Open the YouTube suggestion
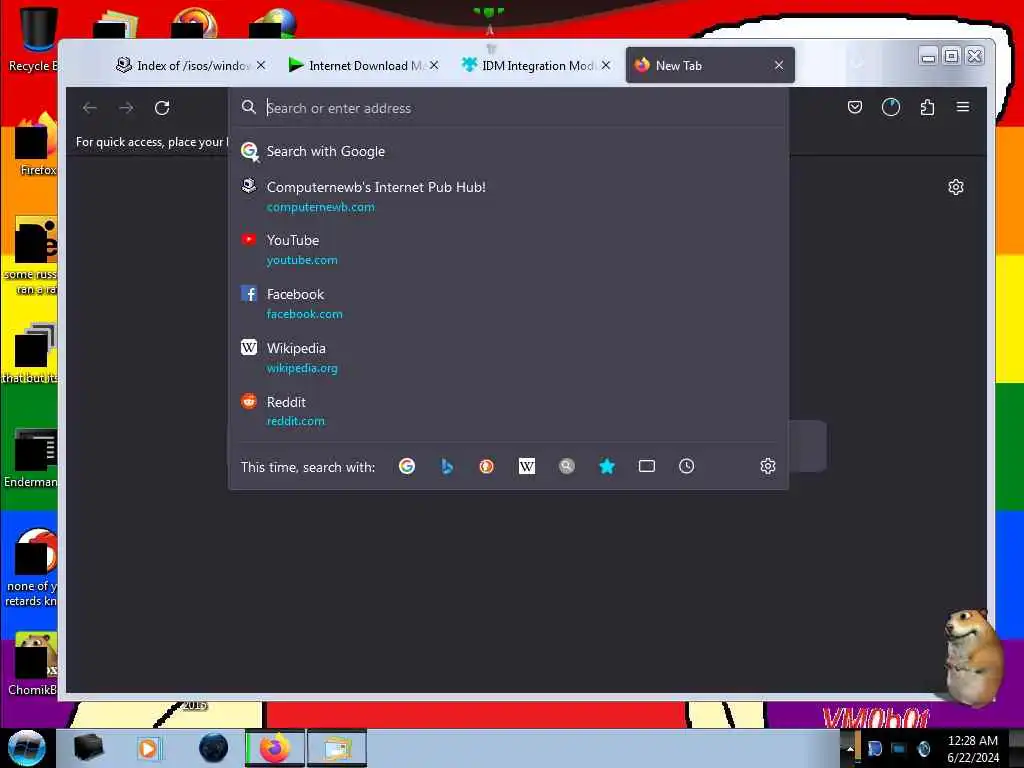1024x768 pixels. pyautogui.click(x=508, y=249)
